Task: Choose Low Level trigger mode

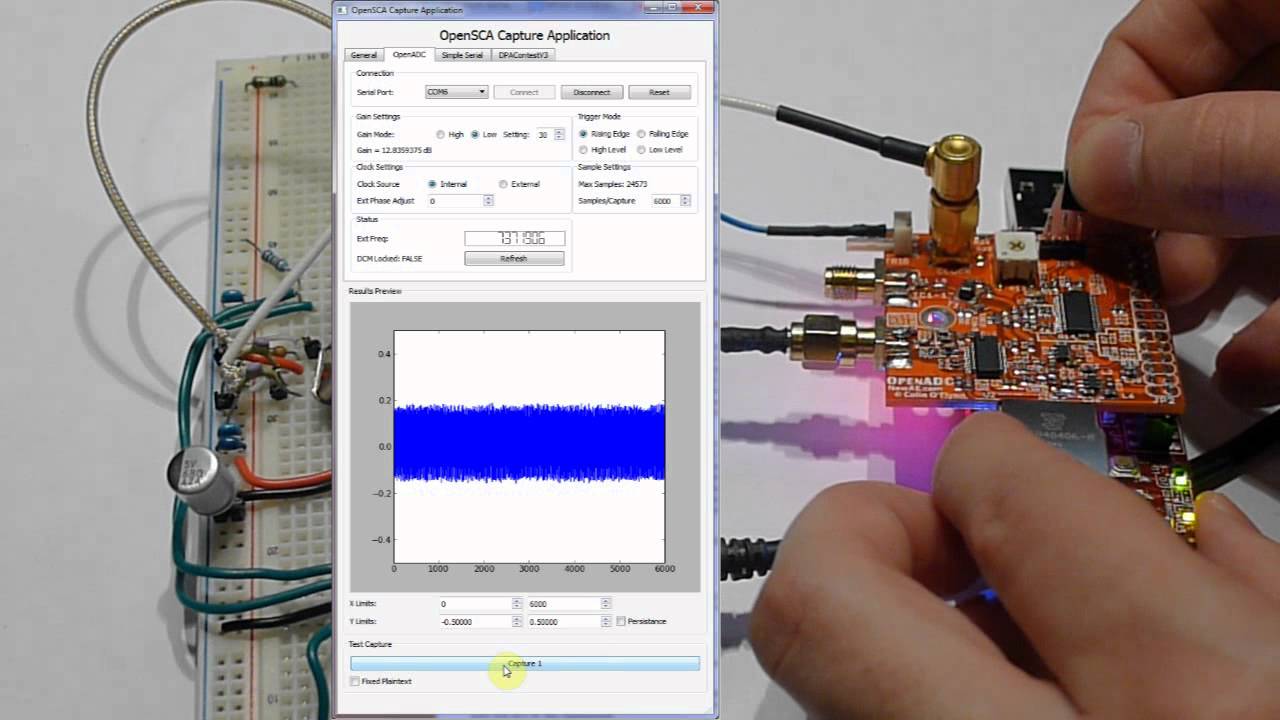Action: 641,150
